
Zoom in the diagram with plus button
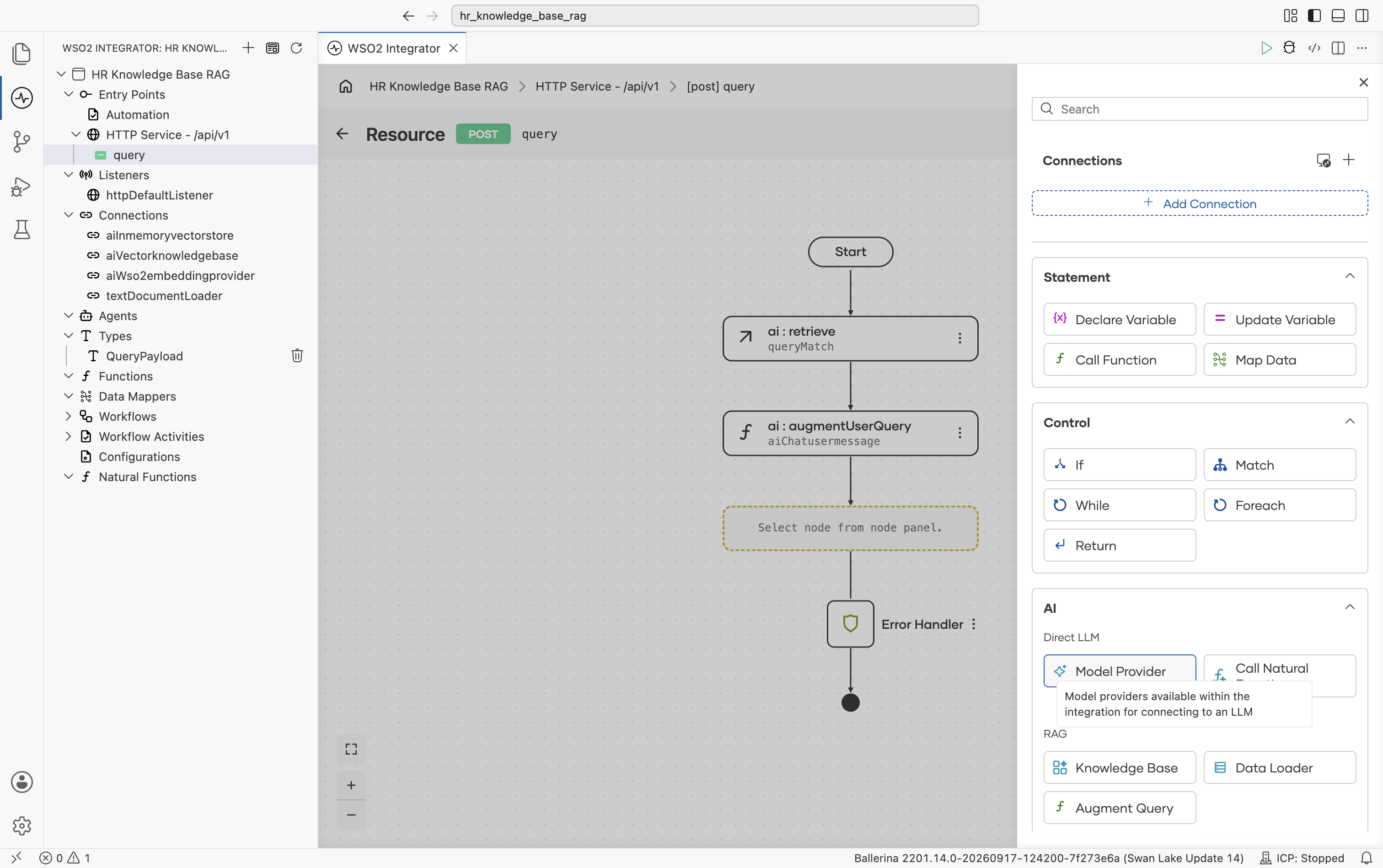click(x=351, y=785)
